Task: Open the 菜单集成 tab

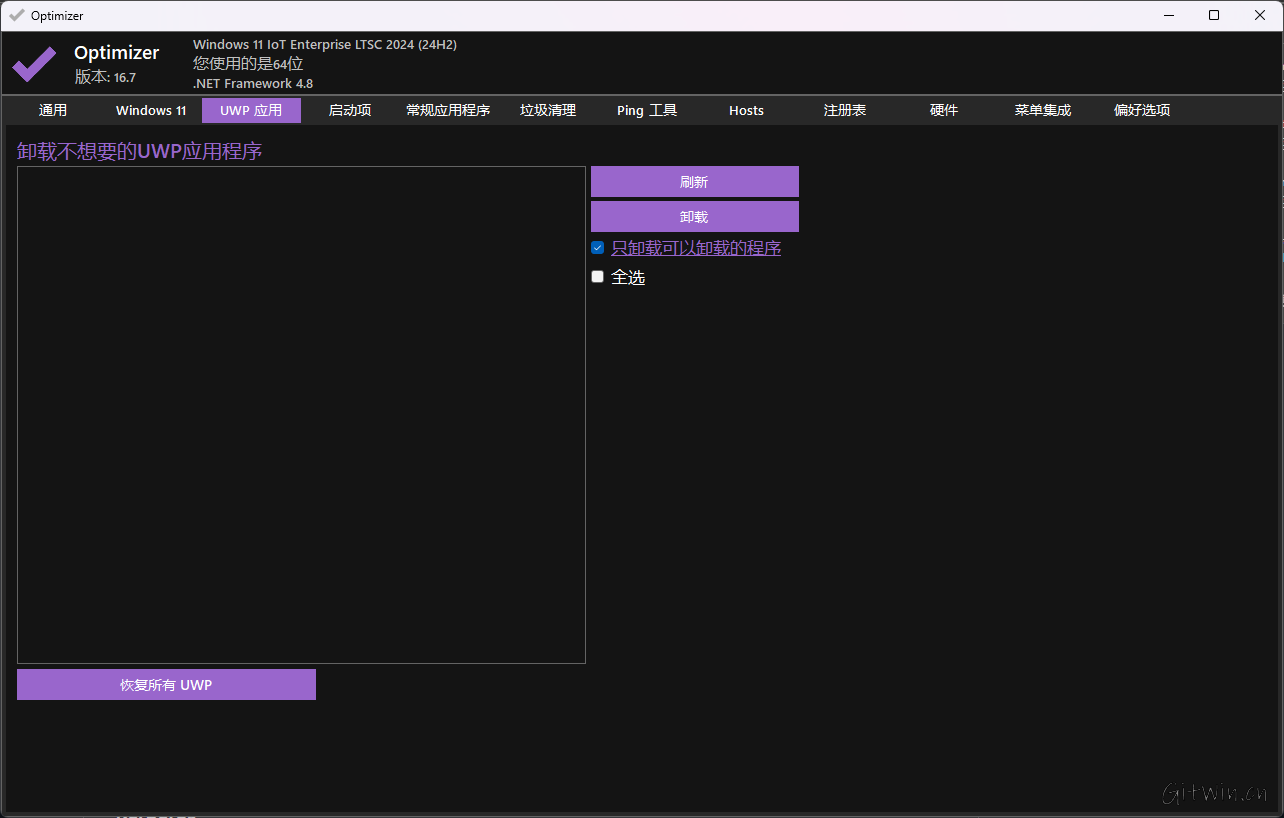Action: point(1042,110)
